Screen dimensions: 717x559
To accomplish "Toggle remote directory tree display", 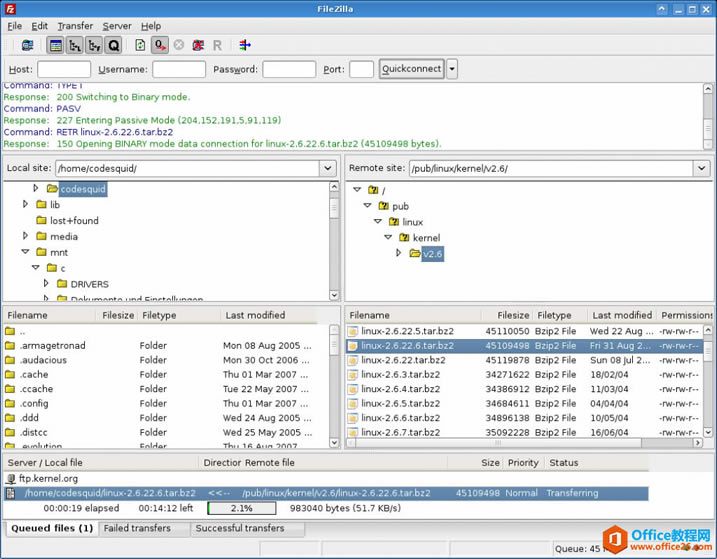I will click(94, 45).
